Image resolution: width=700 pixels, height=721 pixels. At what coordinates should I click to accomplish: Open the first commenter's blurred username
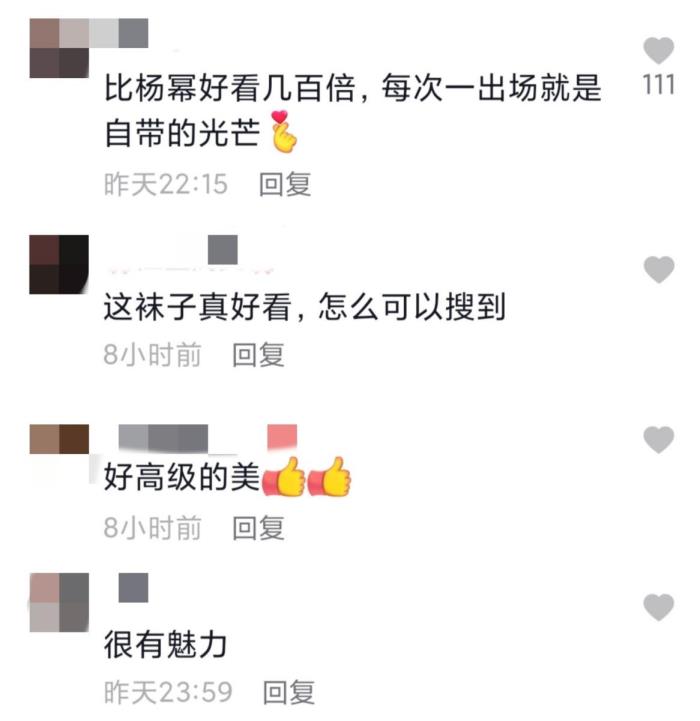coord(119,33)
